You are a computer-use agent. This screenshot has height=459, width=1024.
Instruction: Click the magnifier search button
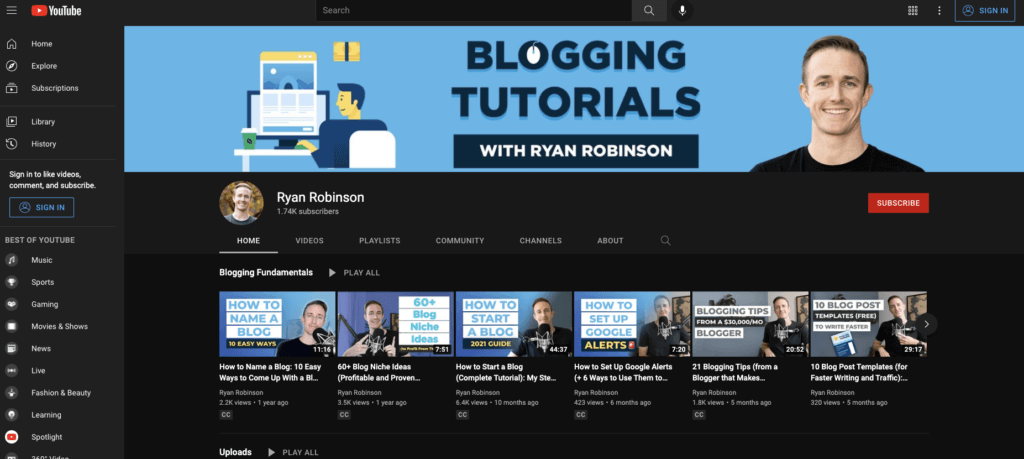[648, 10]
